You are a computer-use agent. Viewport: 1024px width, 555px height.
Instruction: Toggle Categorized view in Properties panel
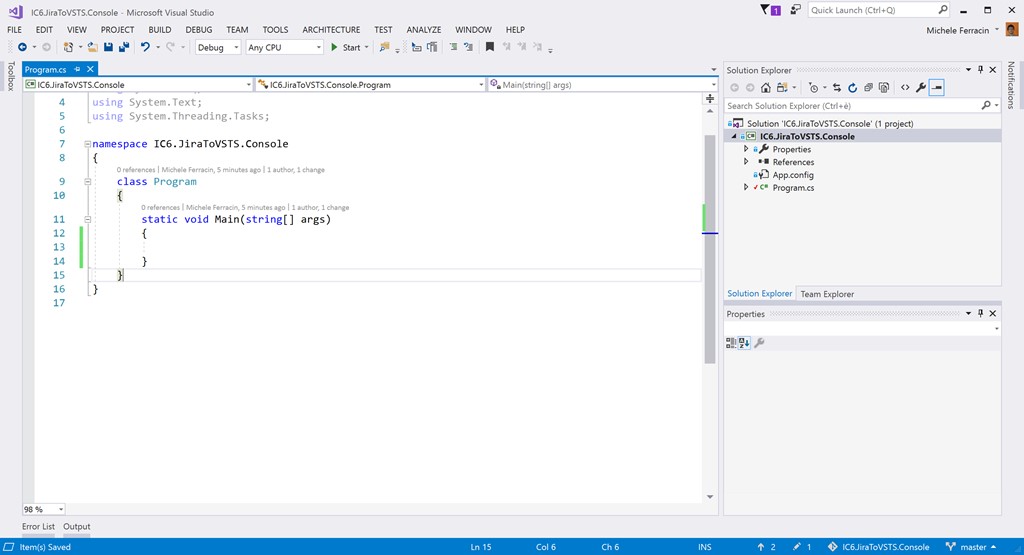pos(732,343)
